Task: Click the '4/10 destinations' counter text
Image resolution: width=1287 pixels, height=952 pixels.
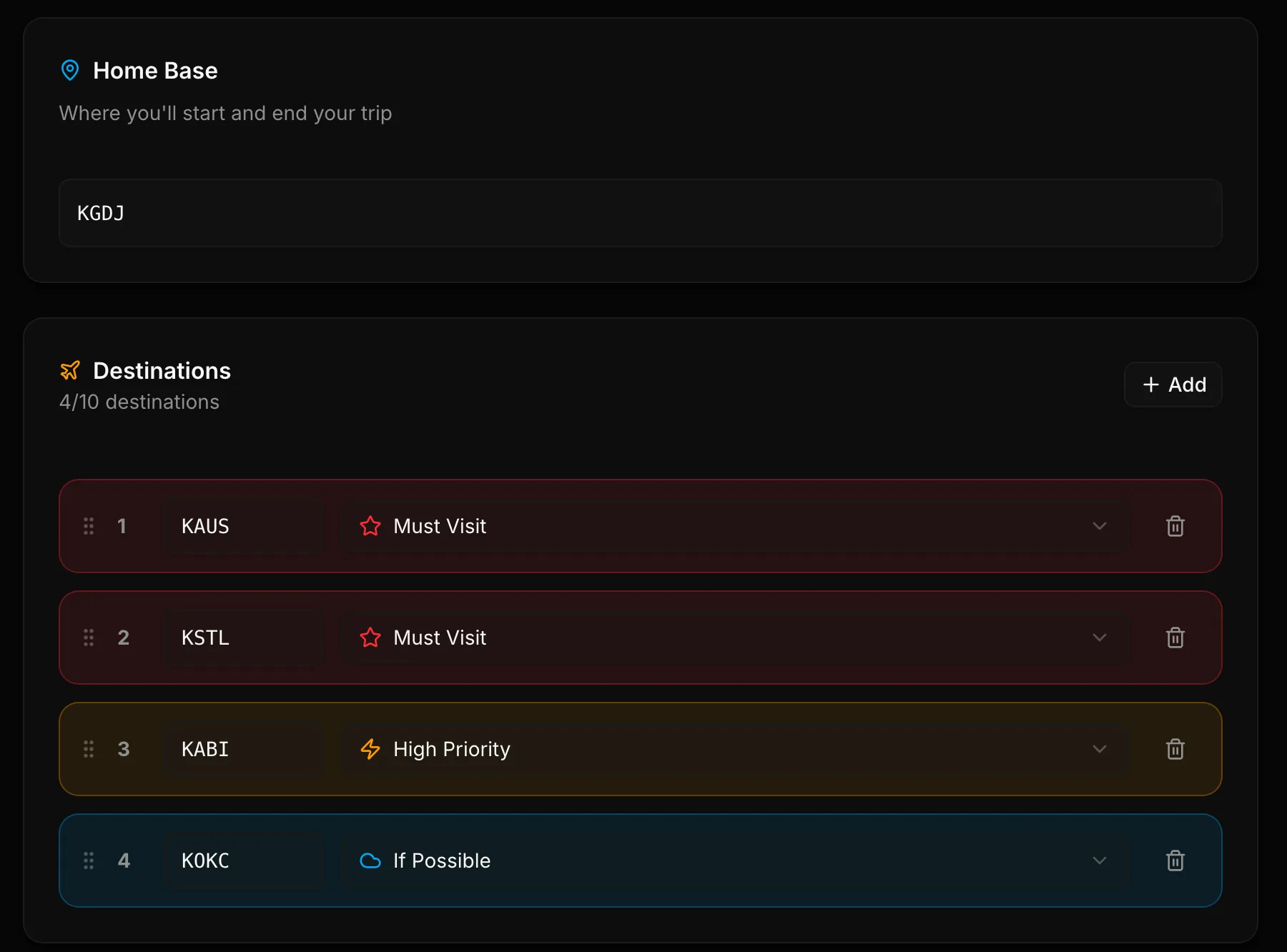Action: [139, 402]
